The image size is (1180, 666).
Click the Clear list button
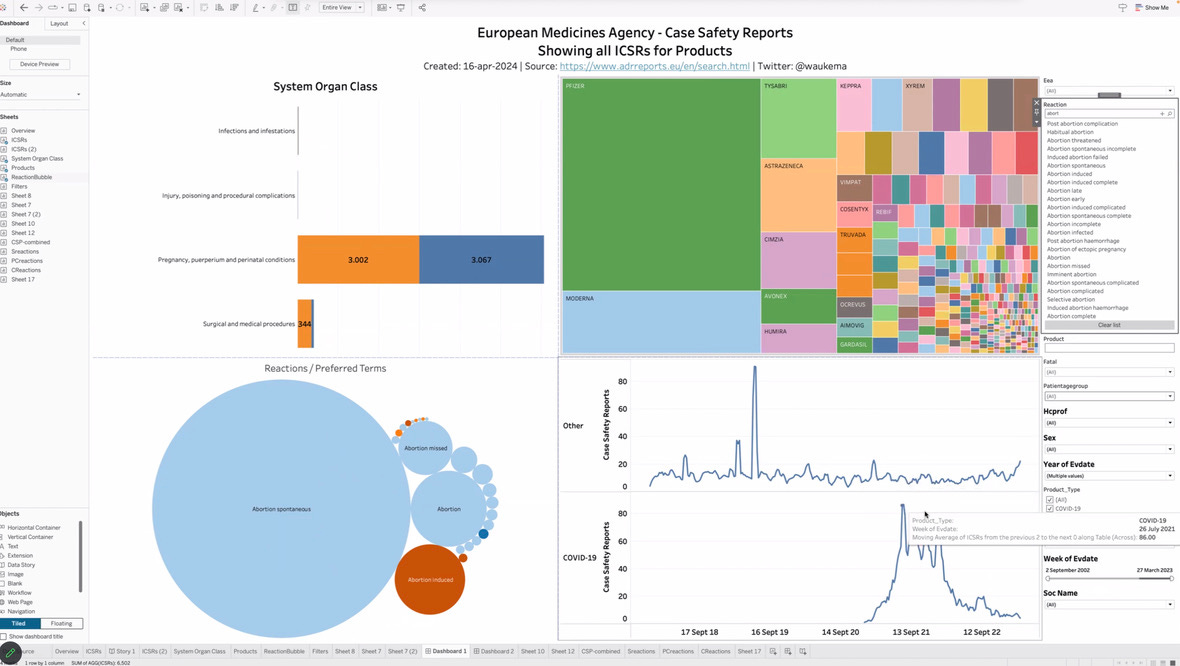tap(1109, 325)
